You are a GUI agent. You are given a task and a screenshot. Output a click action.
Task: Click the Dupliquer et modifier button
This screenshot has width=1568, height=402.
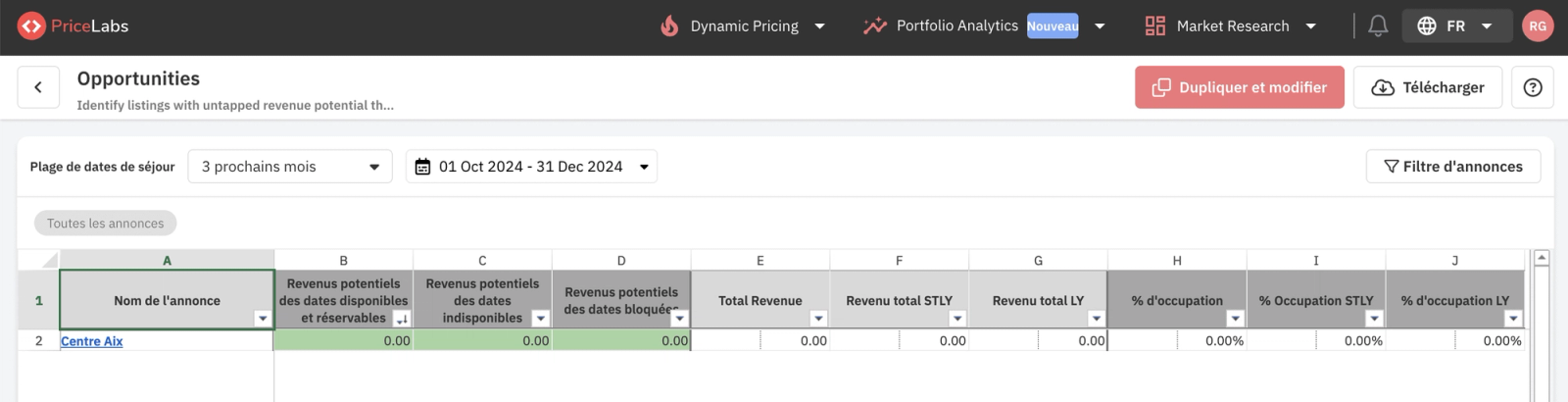point(1240,87)
